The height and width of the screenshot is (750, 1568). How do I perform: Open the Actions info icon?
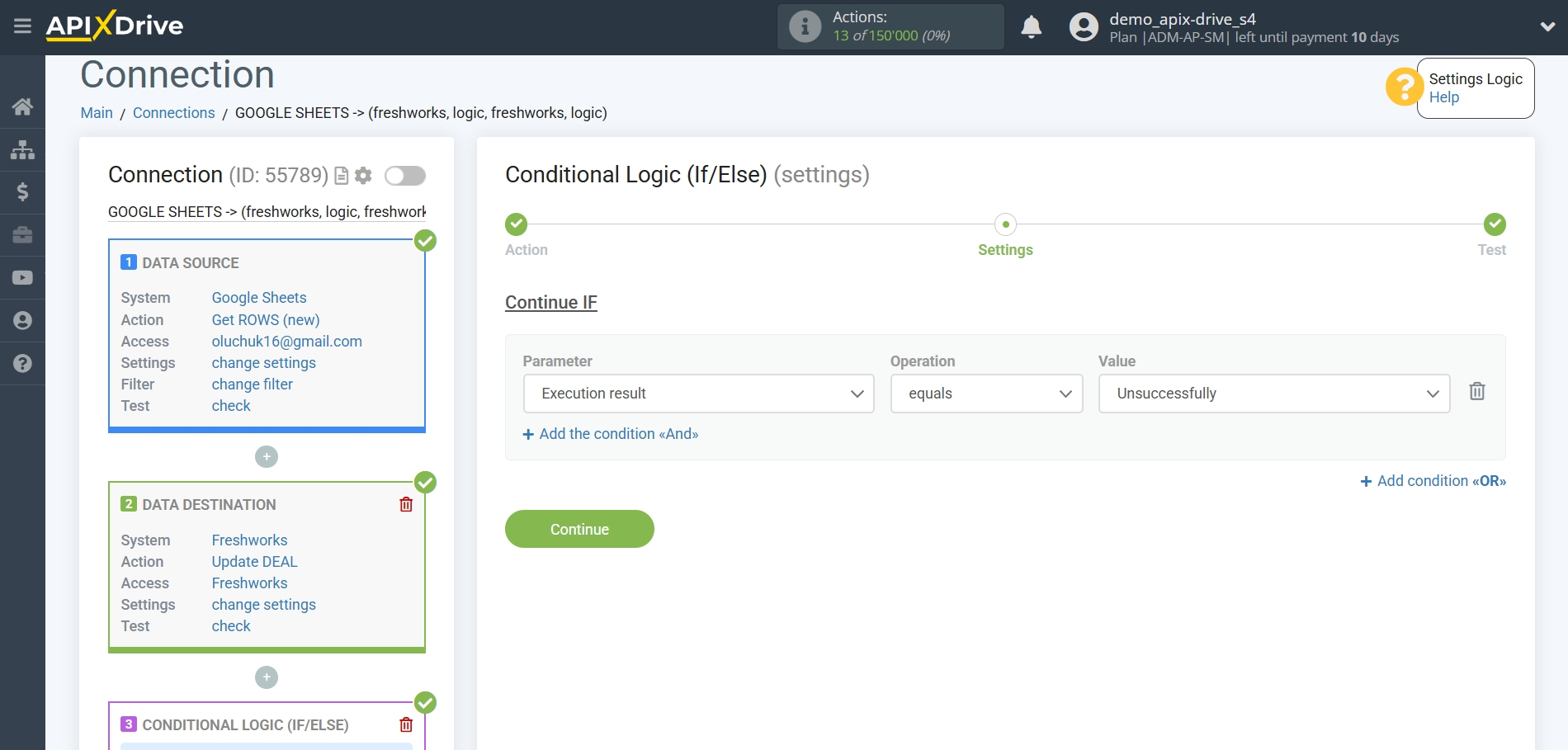(805, 26)
